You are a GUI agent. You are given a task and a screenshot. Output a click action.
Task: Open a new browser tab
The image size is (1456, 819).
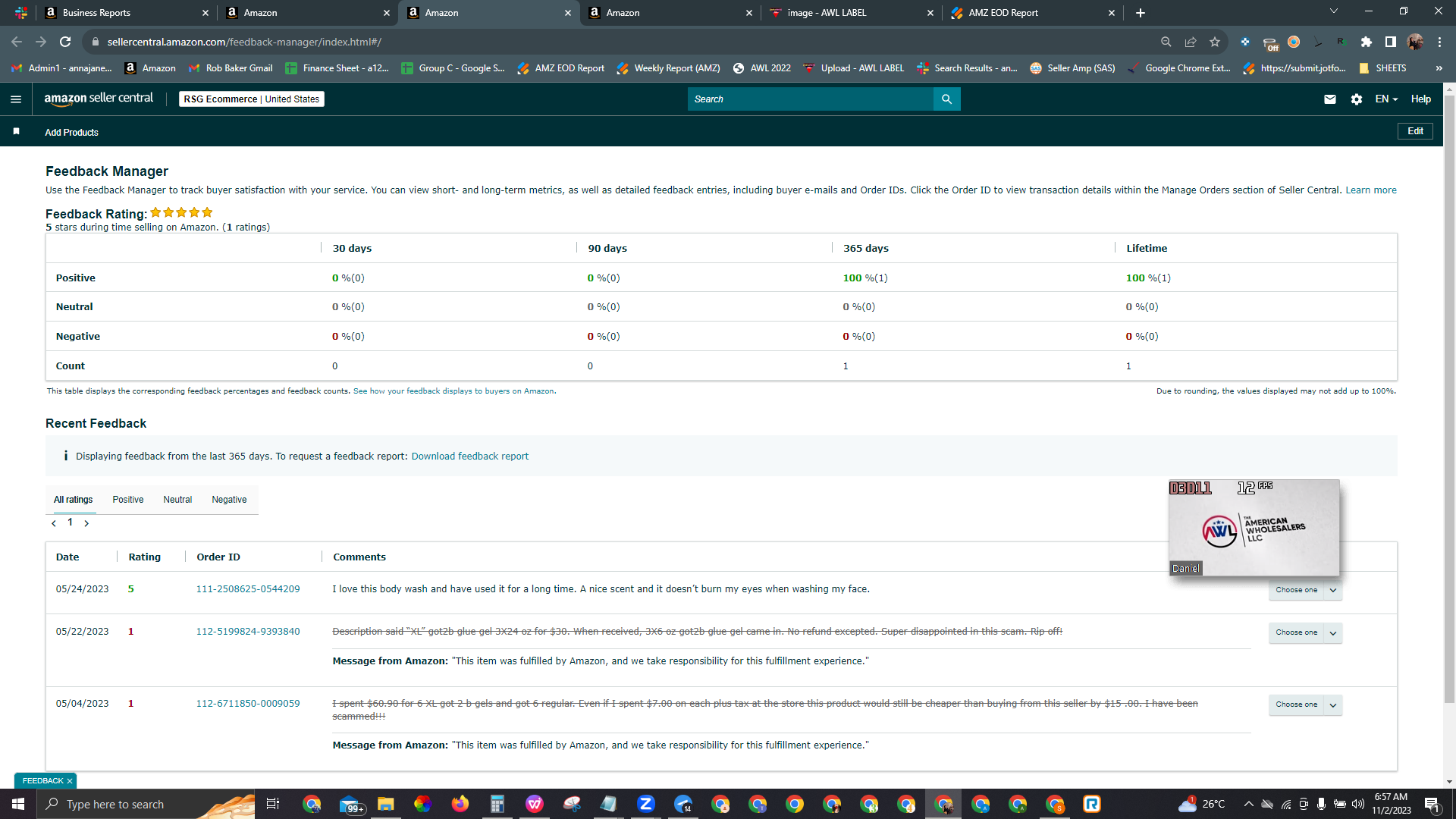tap(1141, 13)
